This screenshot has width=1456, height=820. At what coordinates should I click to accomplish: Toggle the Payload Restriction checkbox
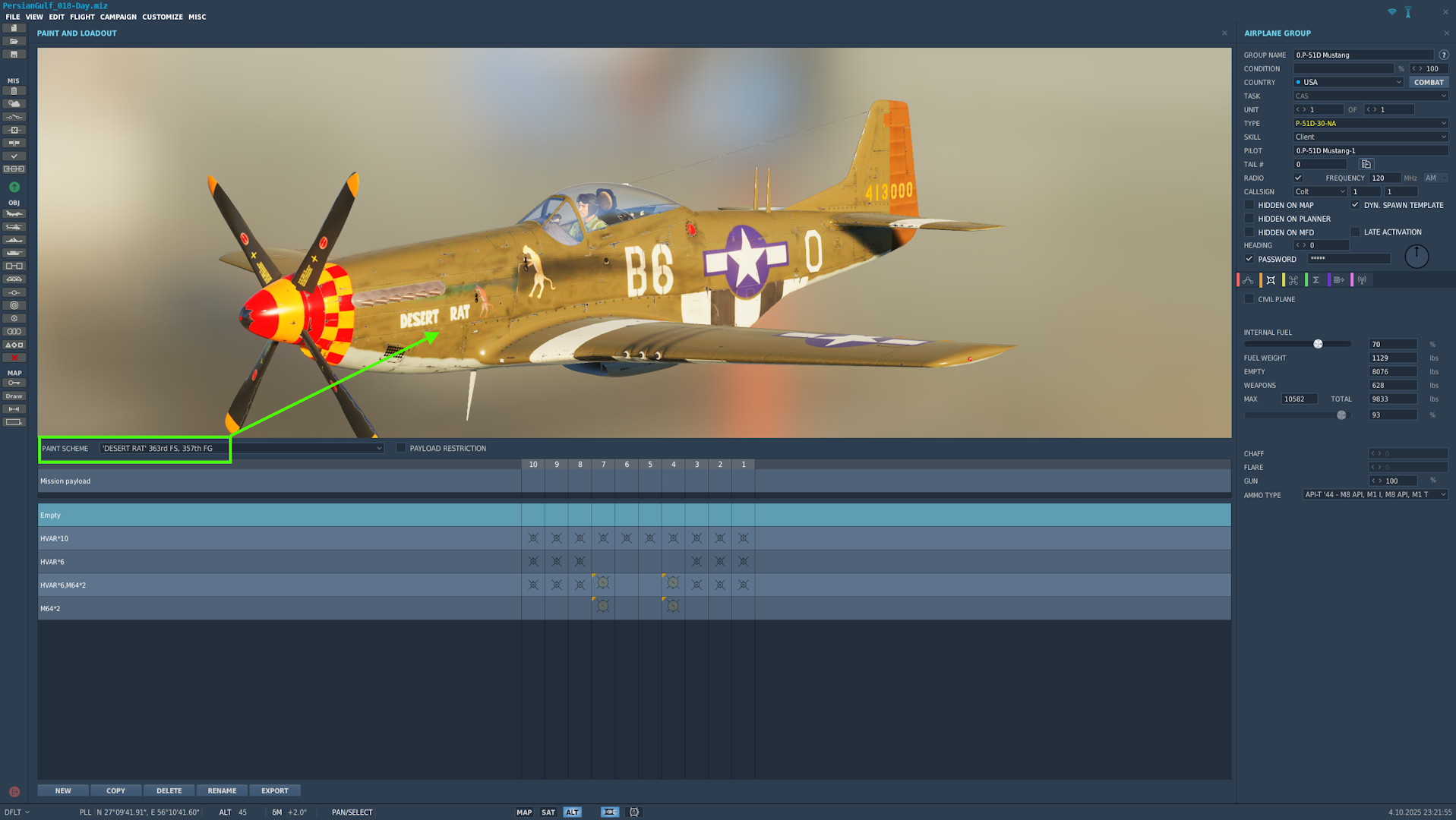401,448
